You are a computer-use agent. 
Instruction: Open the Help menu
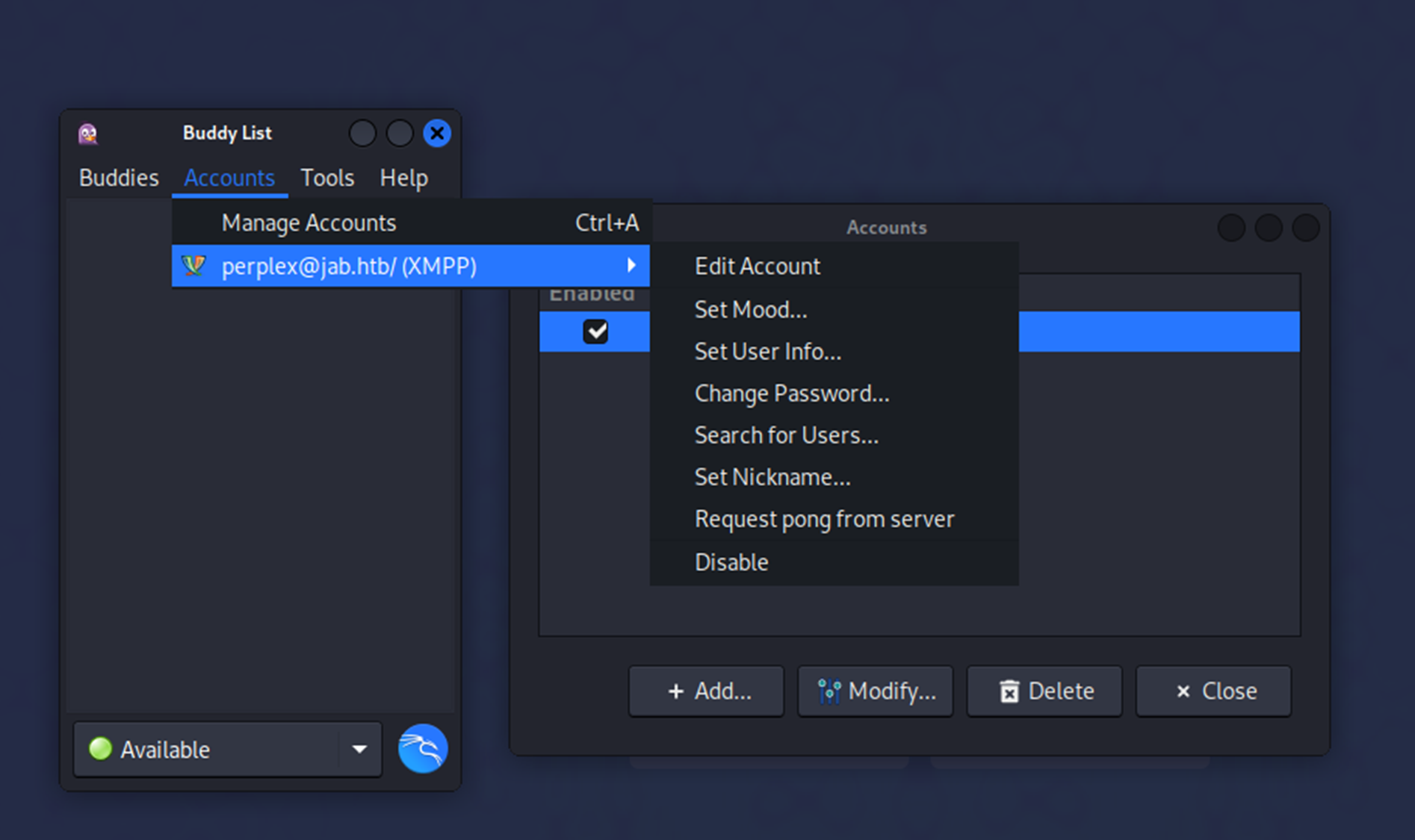[x=404, y=178]
